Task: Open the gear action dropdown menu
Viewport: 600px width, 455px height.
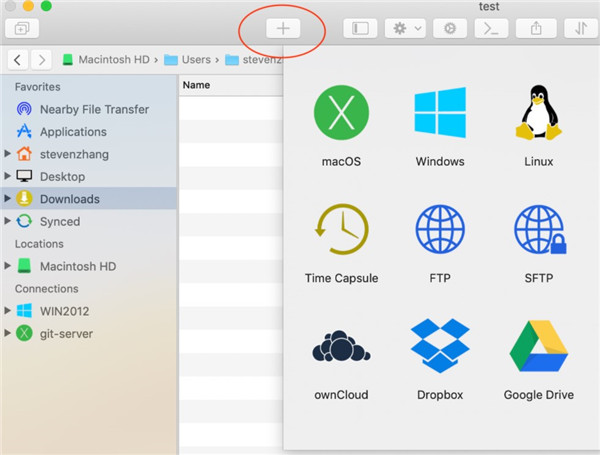Action: (x=406, y=29)
